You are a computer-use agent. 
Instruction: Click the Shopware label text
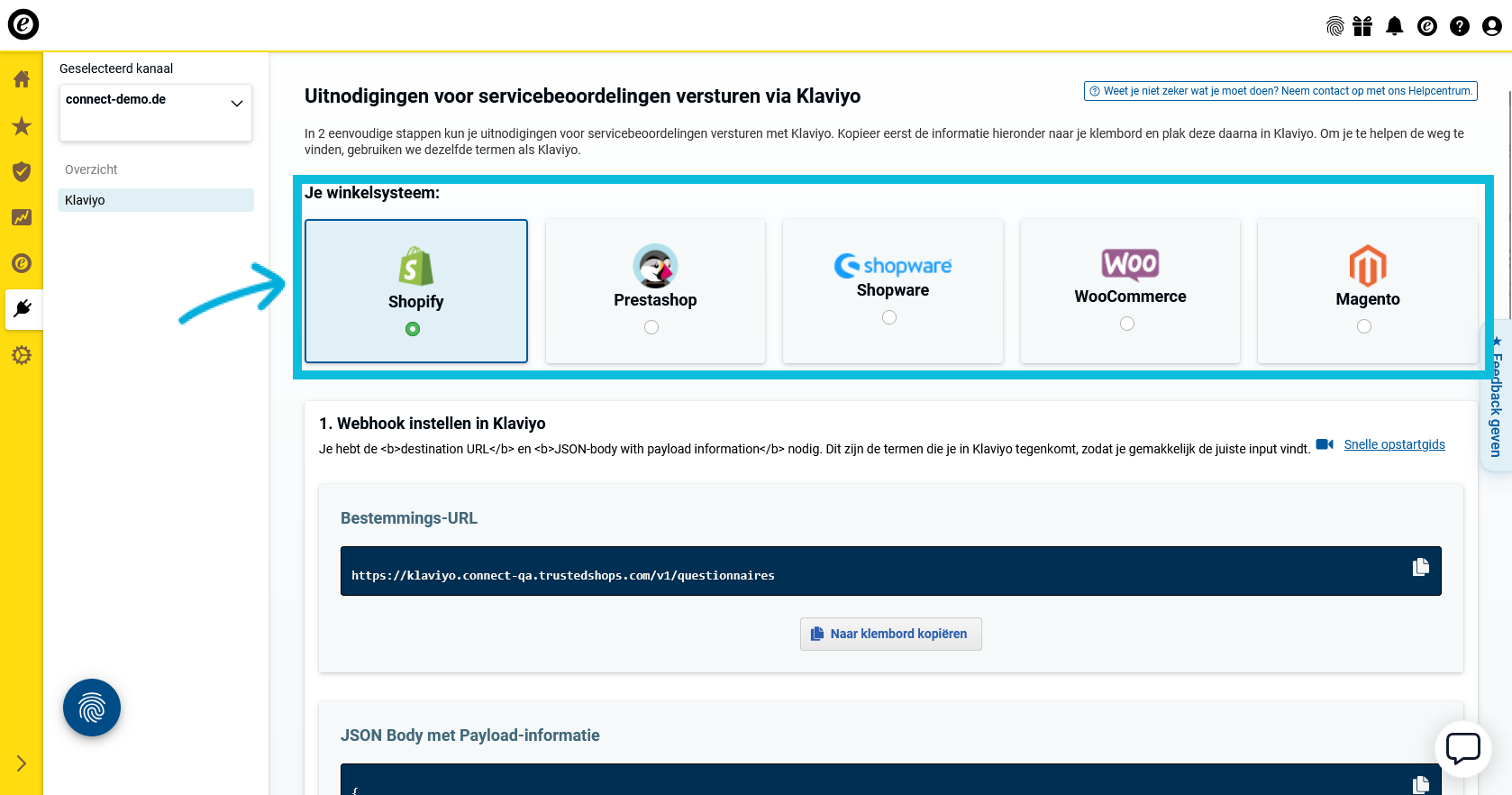tap(893, 290)
